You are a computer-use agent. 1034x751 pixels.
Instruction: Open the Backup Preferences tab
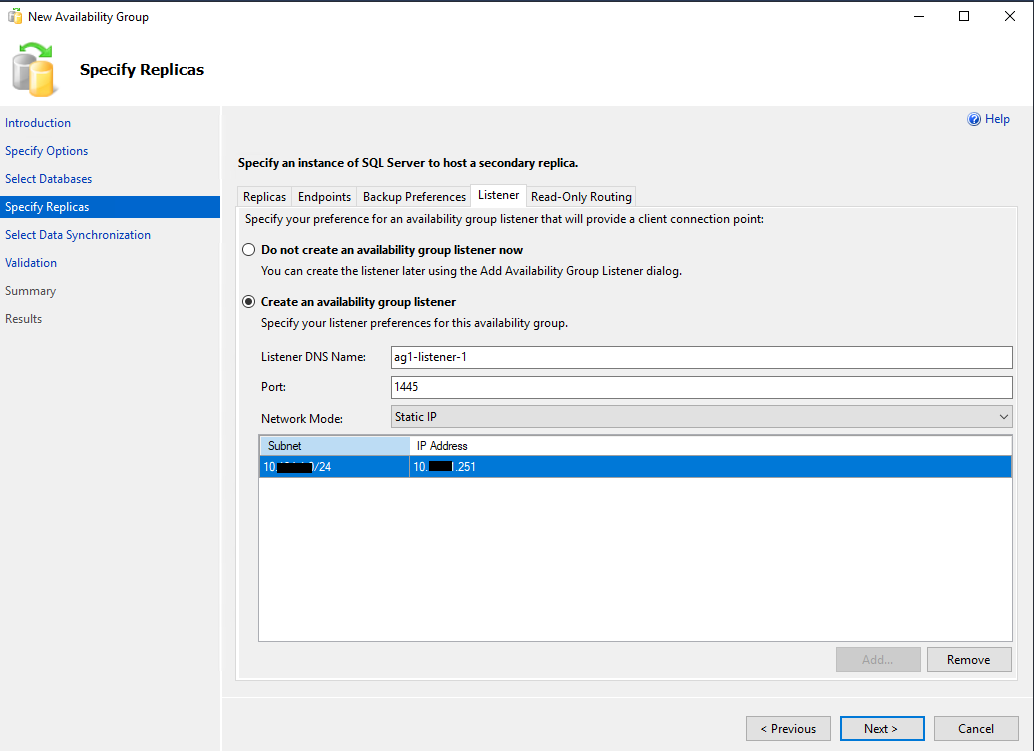414,196
